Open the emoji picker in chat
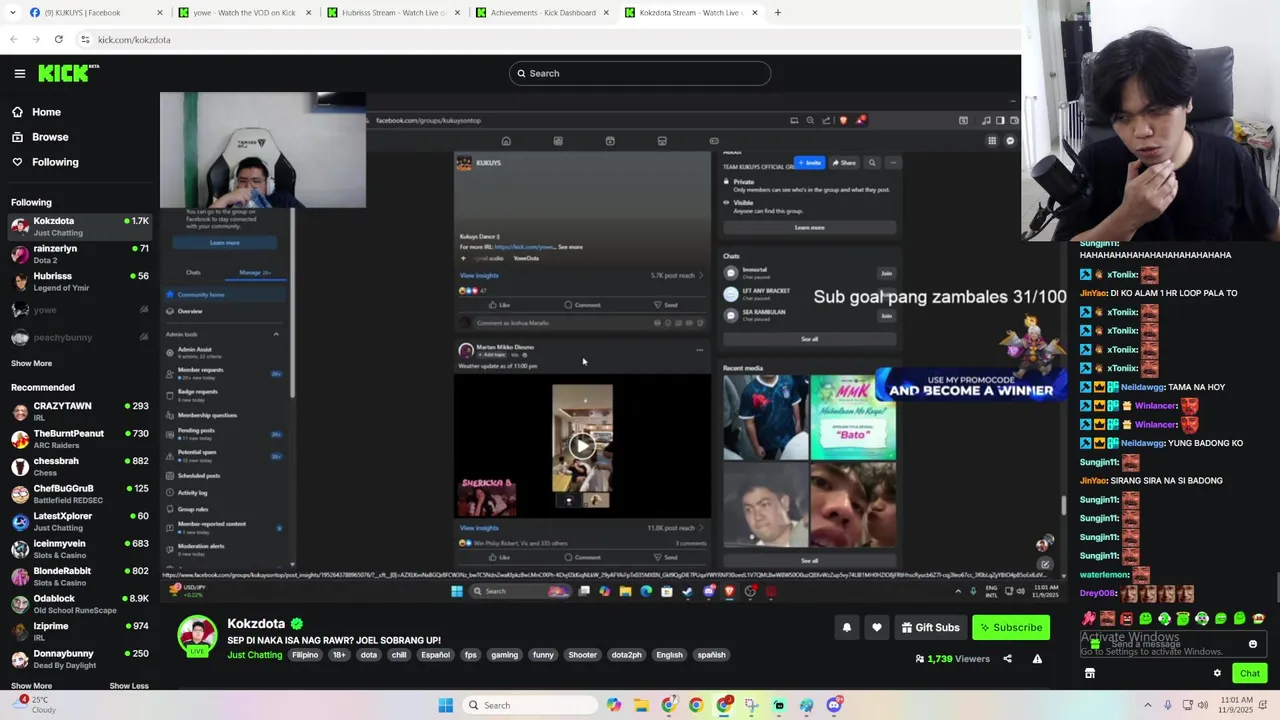The image size is (1280, 720). click(x=1252, y=644)
